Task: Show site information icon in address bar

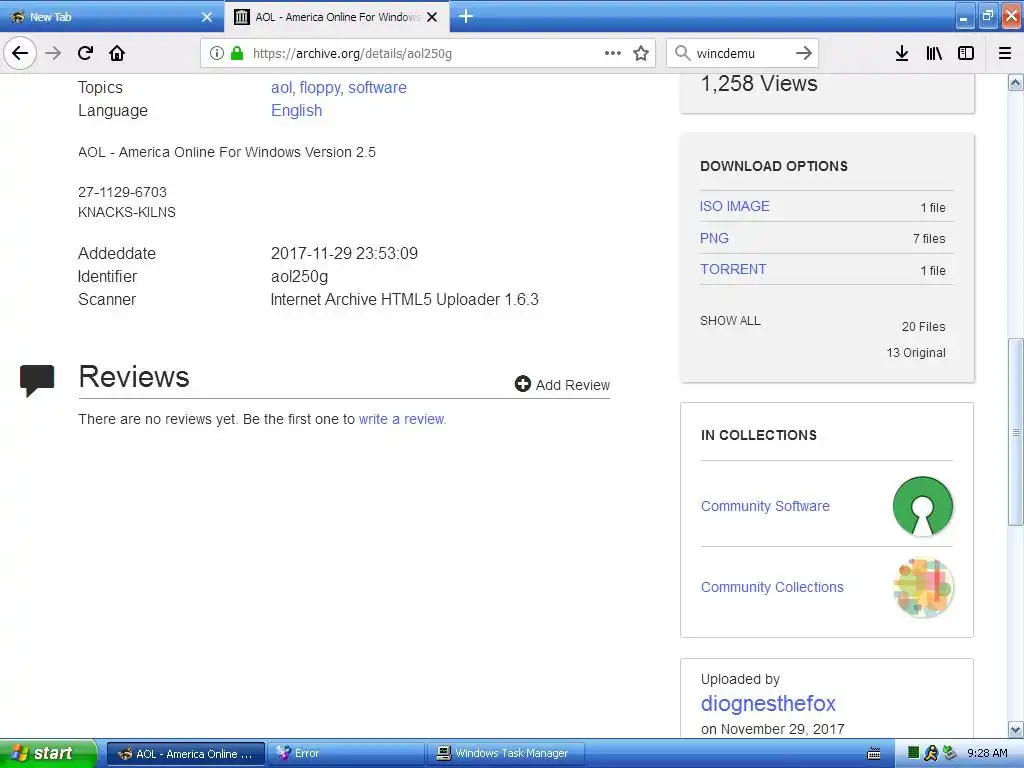Action: 217,53
